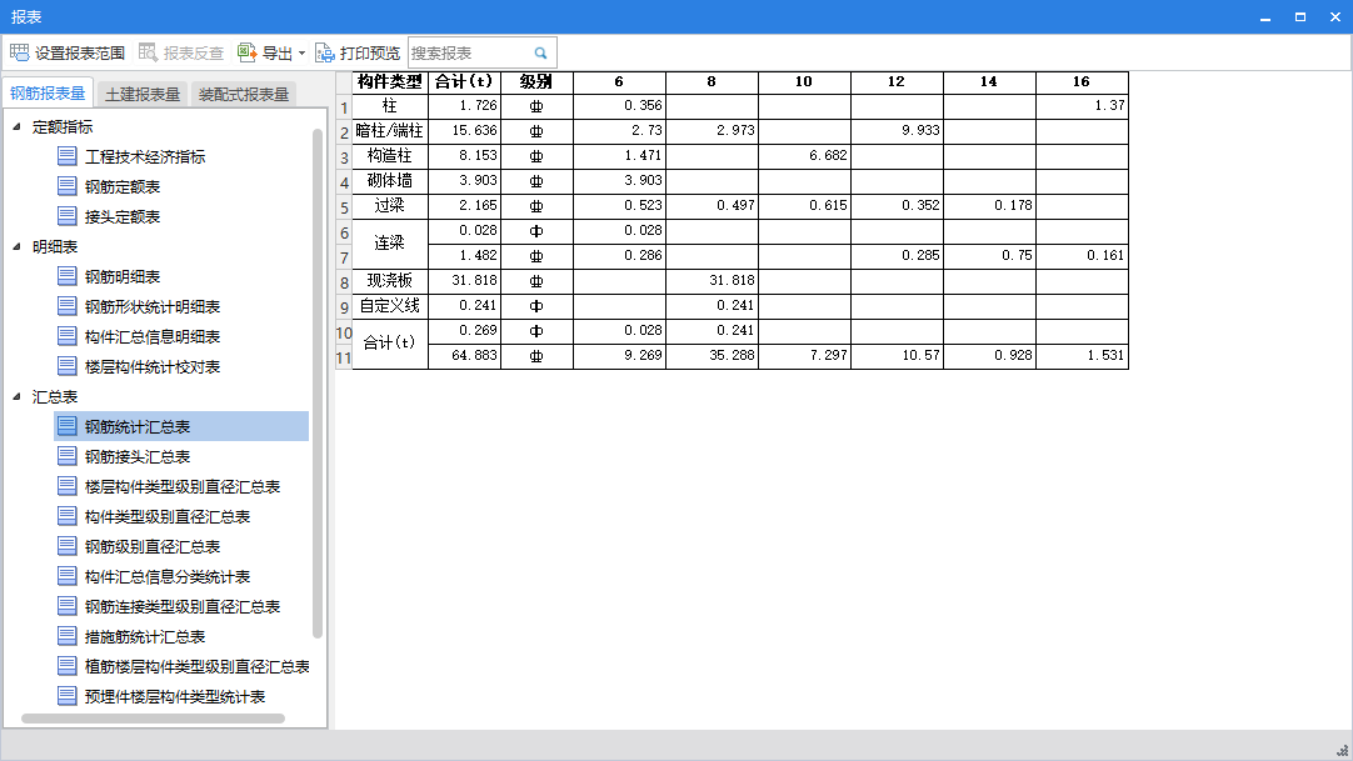Click the 设置报表范围 button label
Screen dimensions: 1353x761
tap(80, 53)
